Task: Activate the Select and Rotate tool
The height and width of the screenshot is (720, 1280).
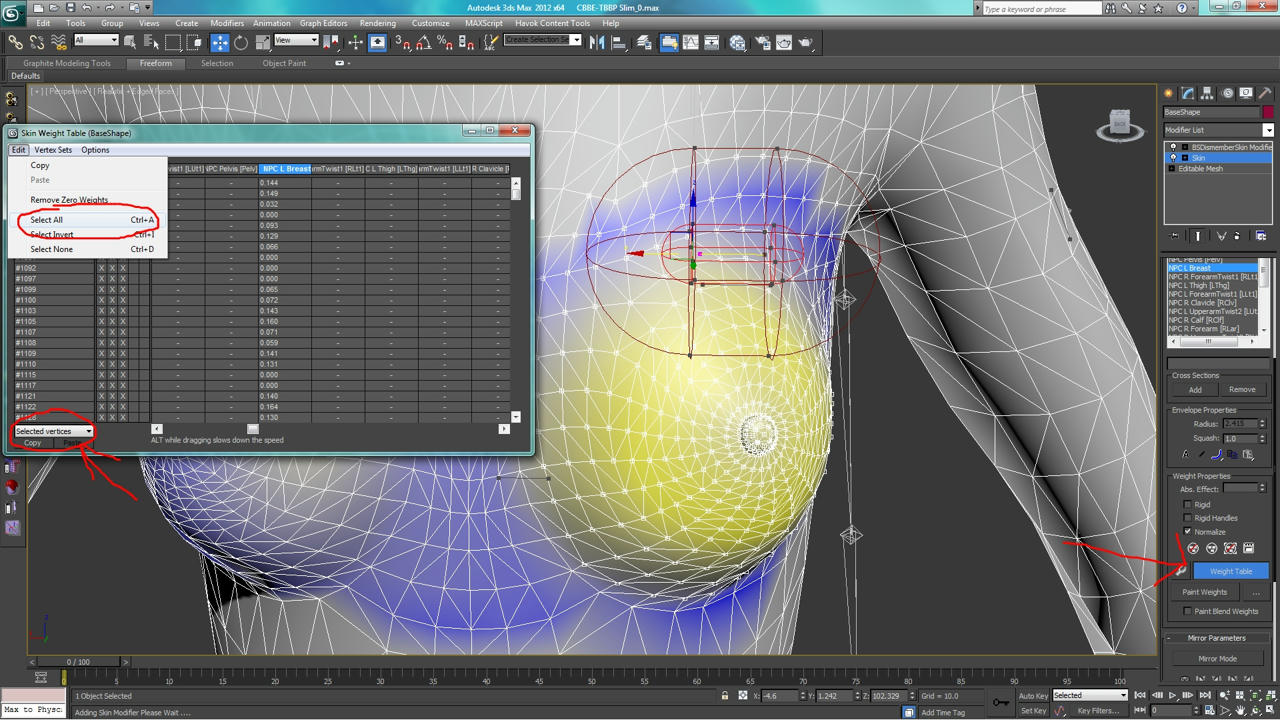Action: coord(241,42)
